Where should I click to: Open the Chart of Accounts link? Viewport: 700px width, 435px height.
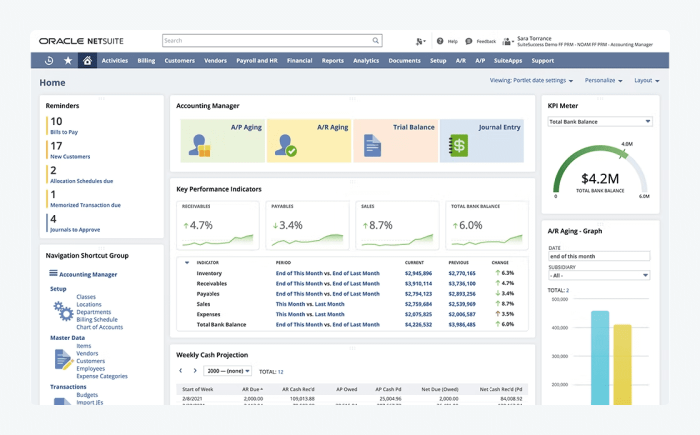(100, 327)
